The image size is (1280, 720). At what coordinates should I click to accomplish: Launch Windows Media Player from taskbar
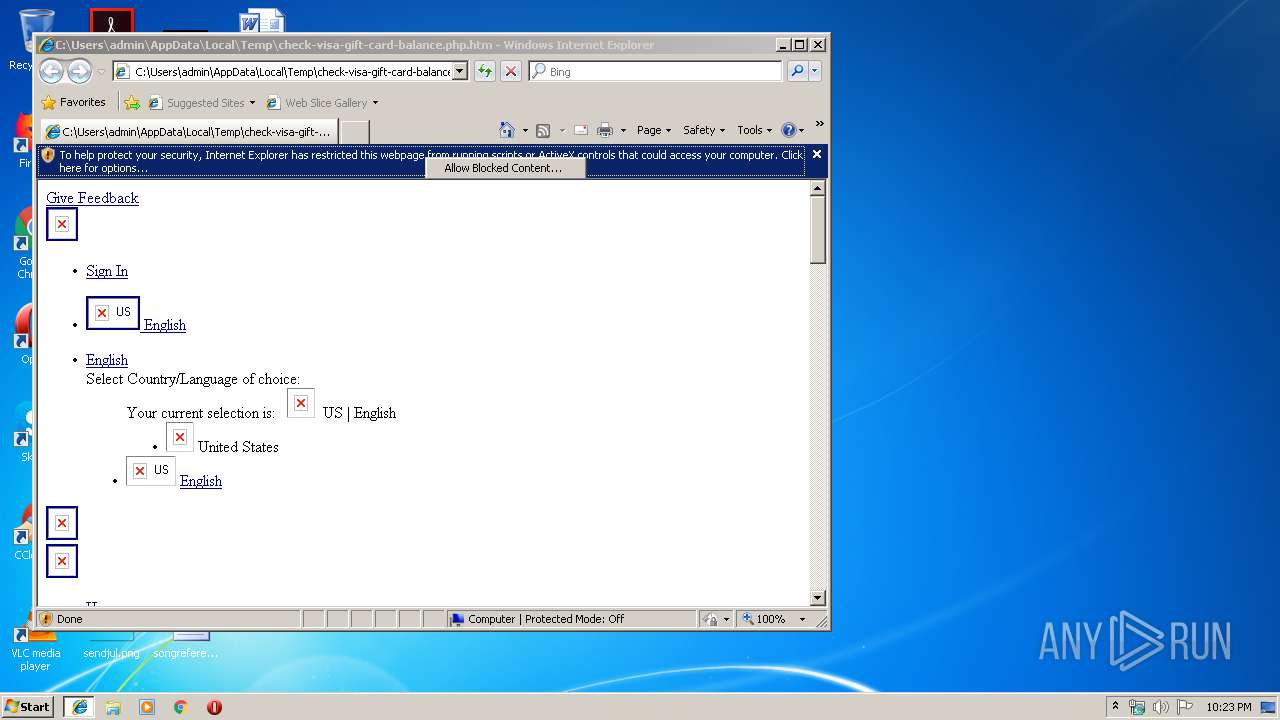tap(147, 707)
